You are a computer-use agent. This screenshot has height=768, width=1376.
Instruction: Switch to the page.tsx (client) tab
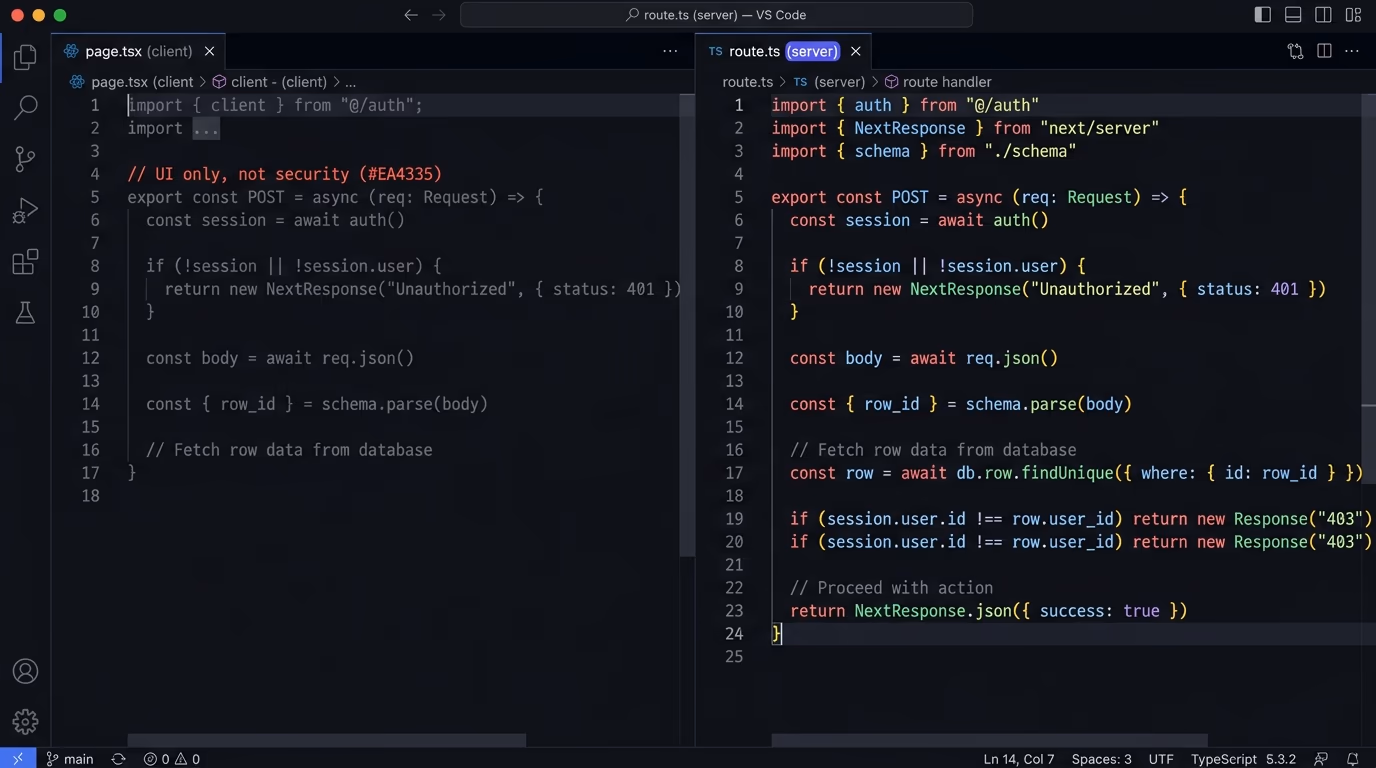tap(139, 51)
